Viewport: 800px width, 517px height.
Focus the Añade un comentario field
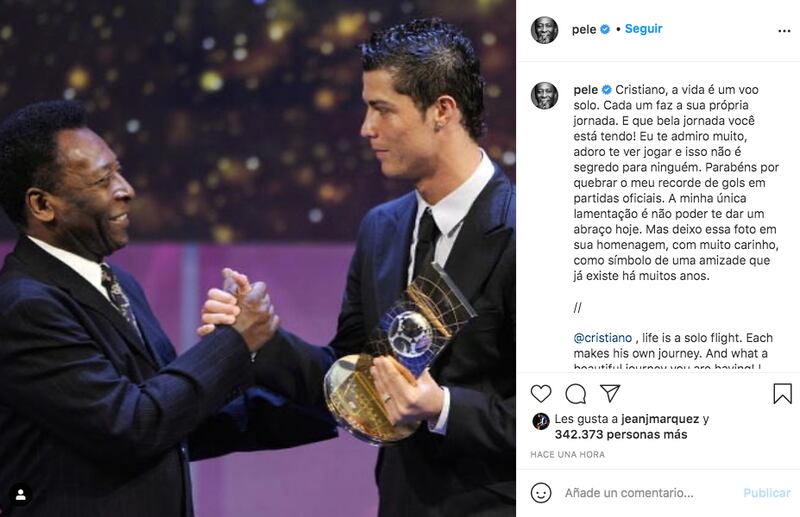(x=629, y=493)
